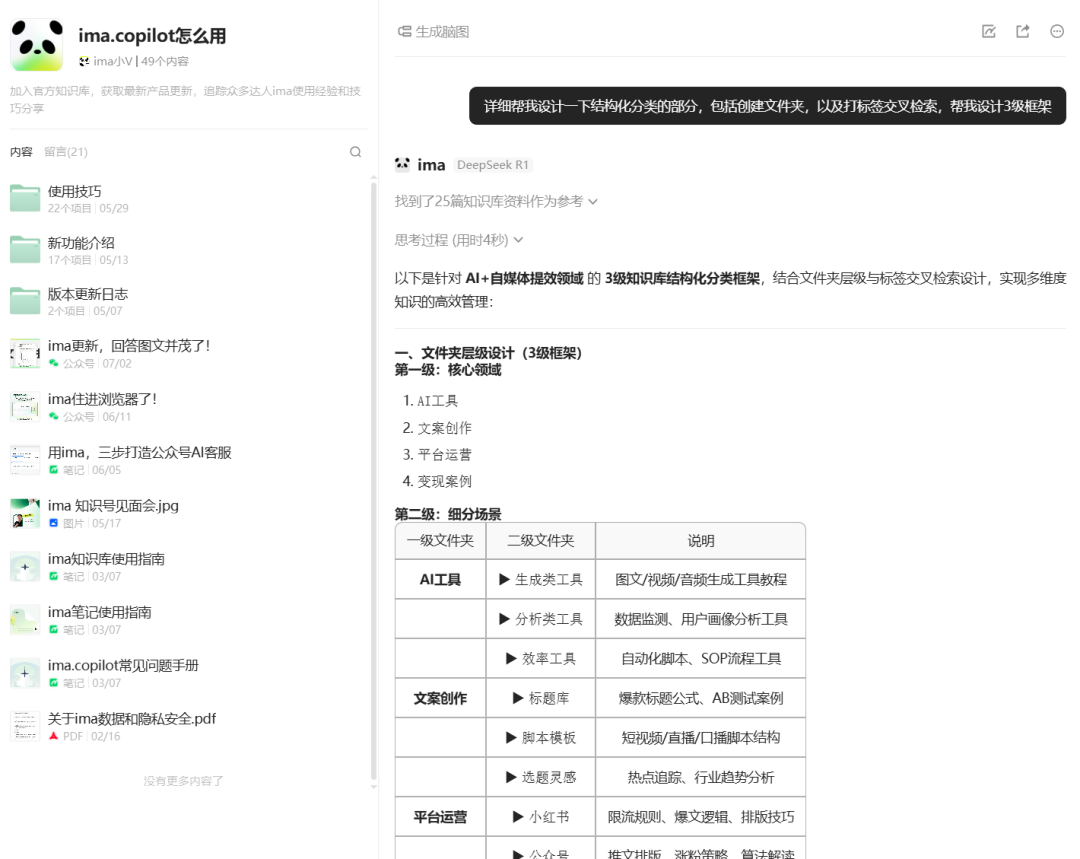The width and height of the screenshot is (1080, 859).
Task: Click the triangle before 脚本模板
Action: pyautogui.click(x=511, y=738)
